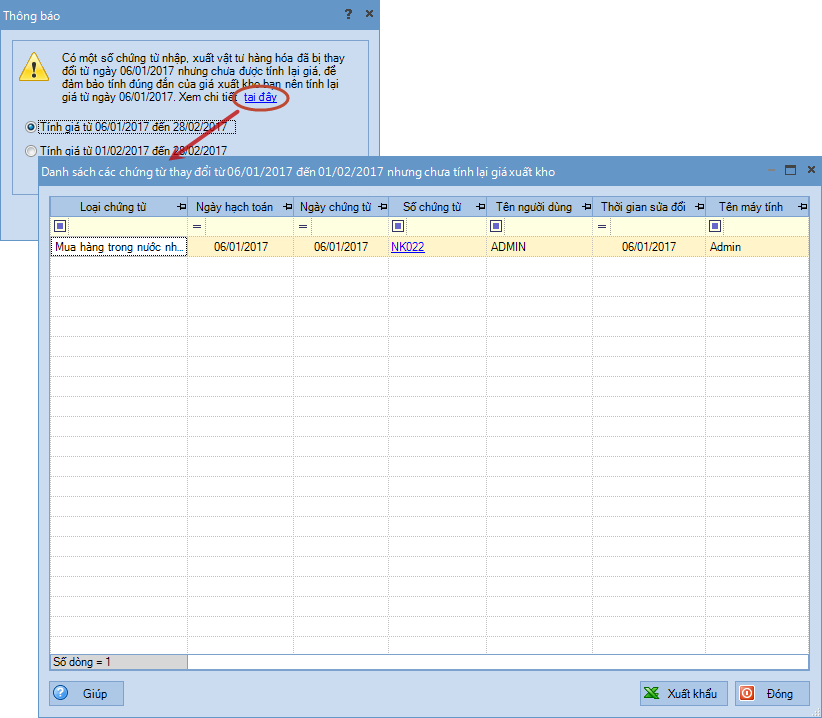Open filter operator for Số chứng từ
822x718 pixels.
(397, 226)
